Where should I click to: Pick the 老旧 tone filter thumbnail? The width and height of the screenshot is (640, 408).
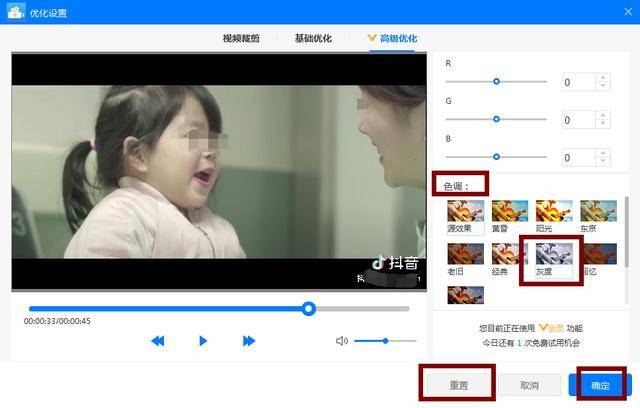(466, 254)
